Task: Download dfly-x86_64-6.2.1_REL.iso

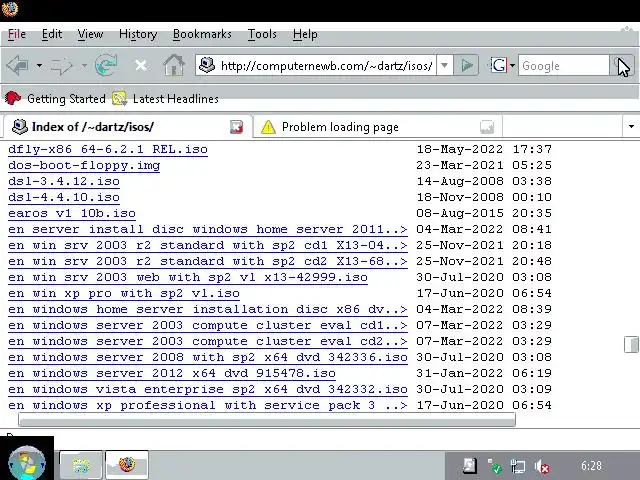Action: pos(108,149)
